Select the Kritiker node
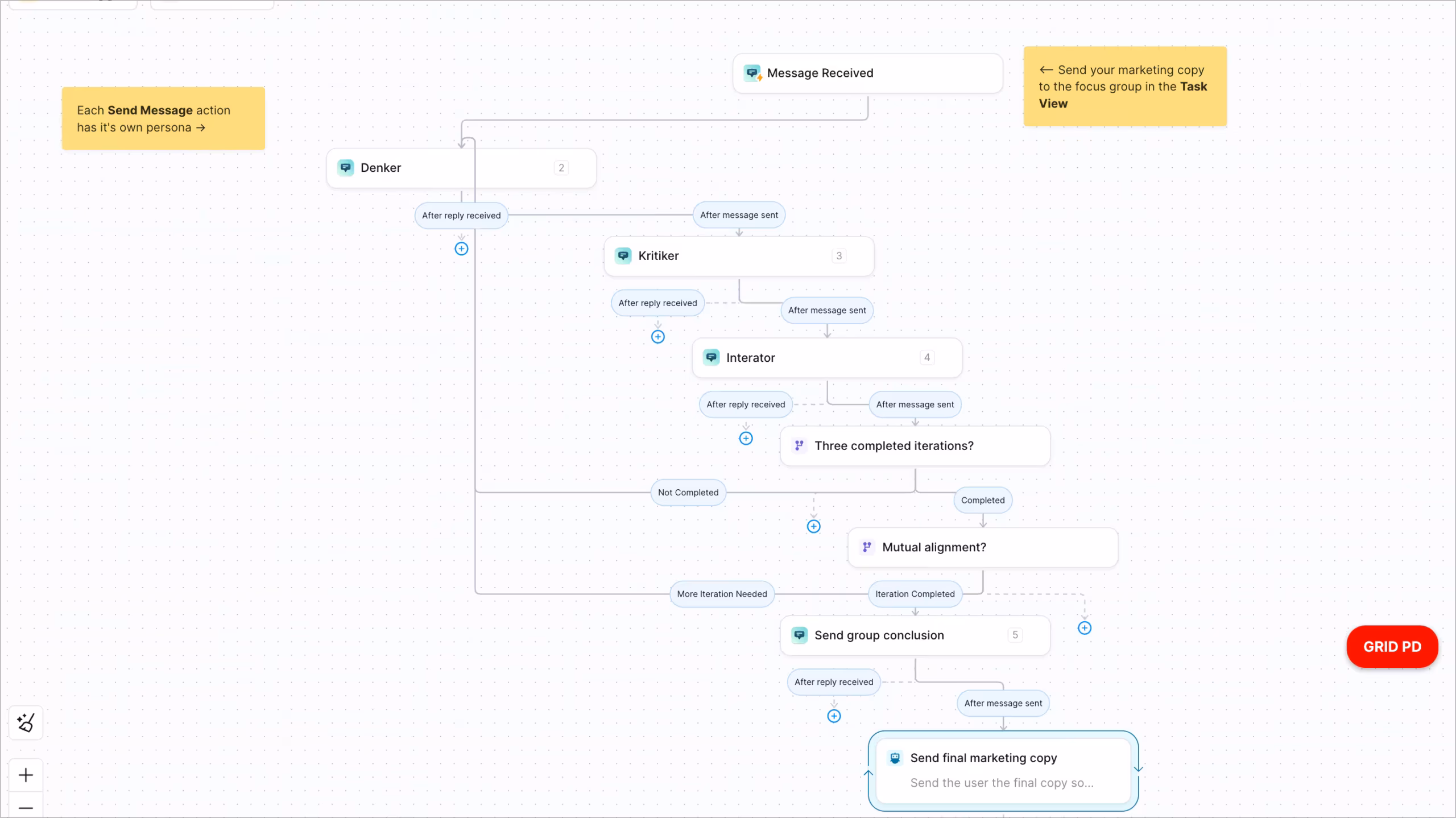 point(739,256)
